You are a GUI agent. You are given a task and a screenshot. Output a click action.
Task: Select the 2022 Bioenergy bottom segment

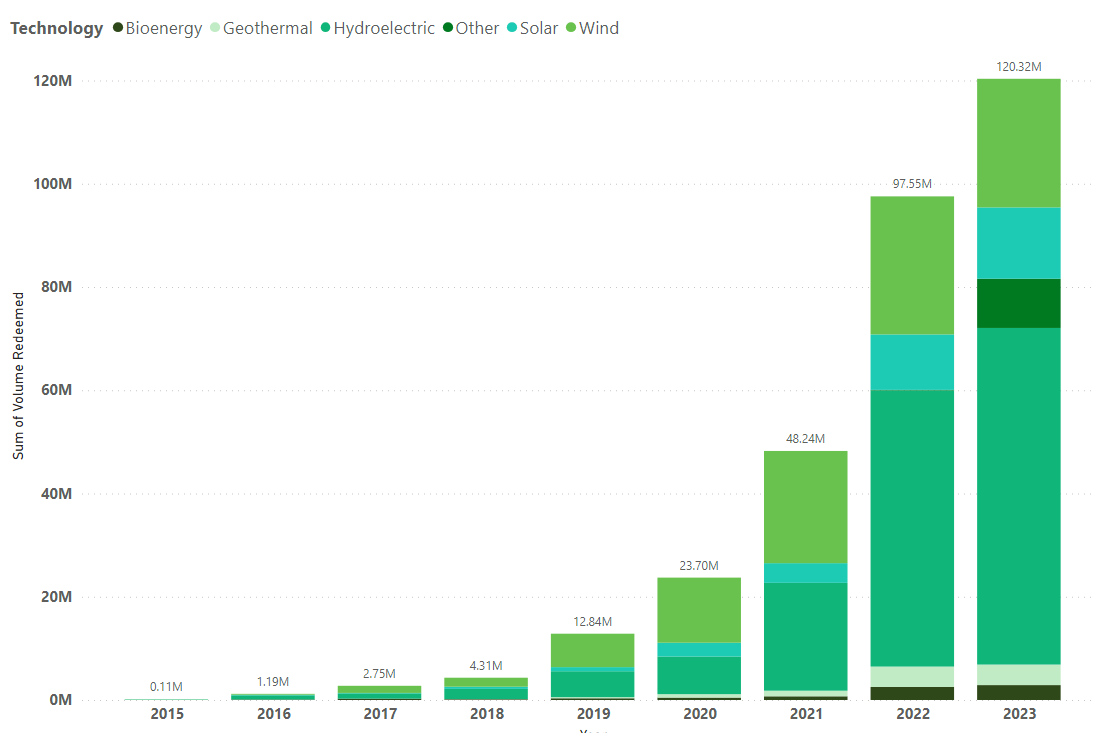click(912, 693)
